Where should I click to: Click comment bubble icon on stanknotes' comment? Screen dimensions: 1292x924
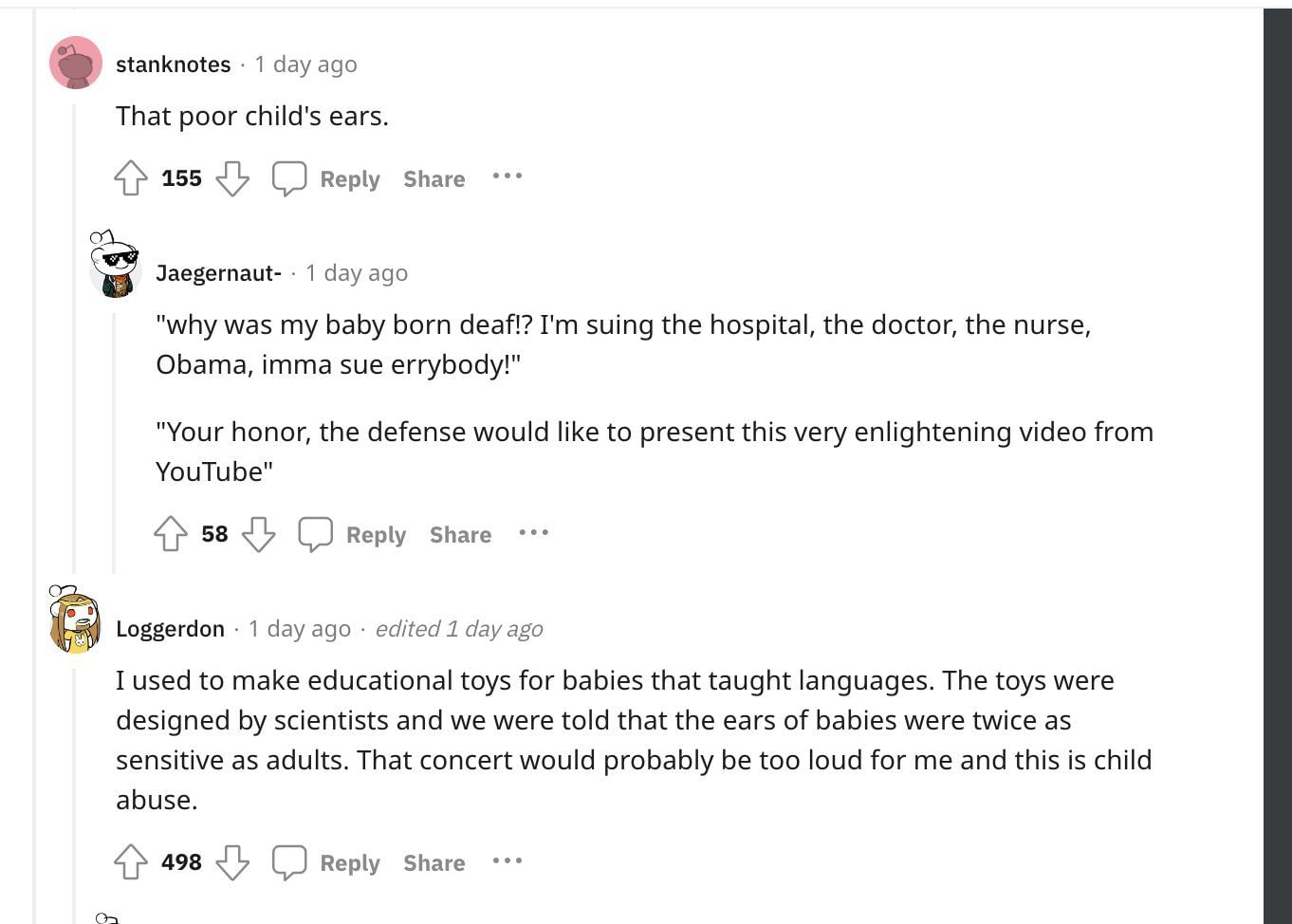click(289, 178)
